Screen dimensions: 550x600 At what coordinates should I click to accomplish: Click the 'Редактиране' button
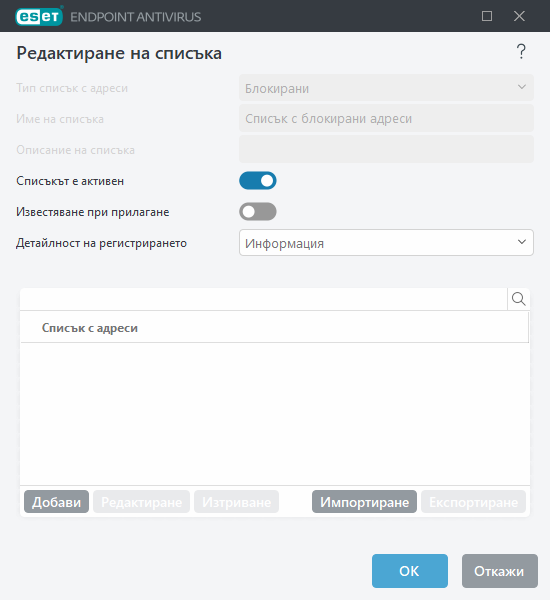coord(141,502)
